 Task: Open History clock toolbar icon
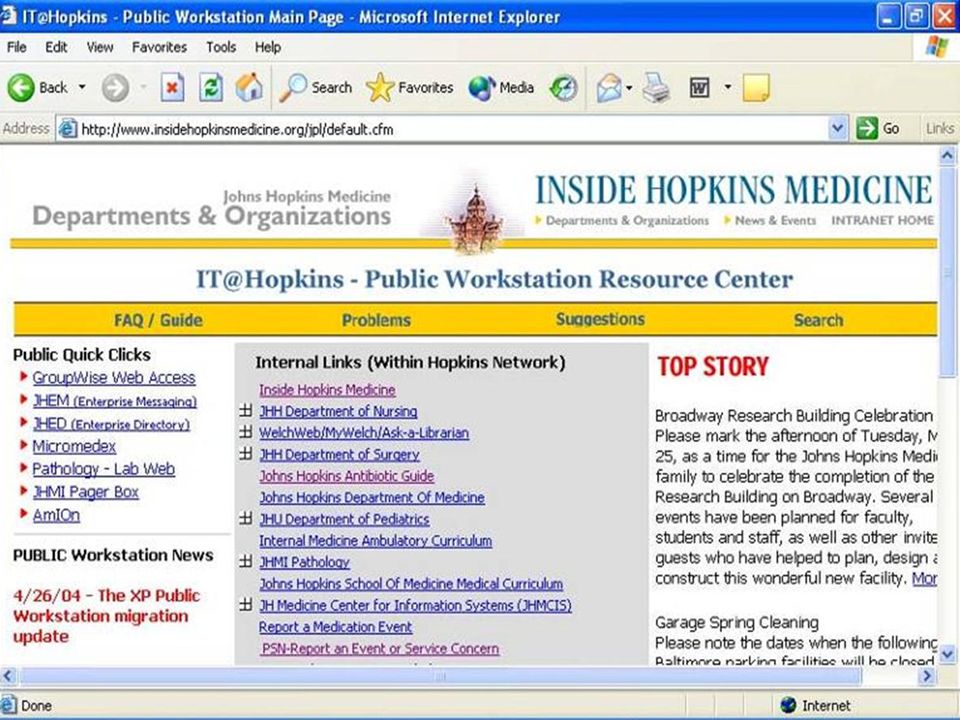coord(563,88)
